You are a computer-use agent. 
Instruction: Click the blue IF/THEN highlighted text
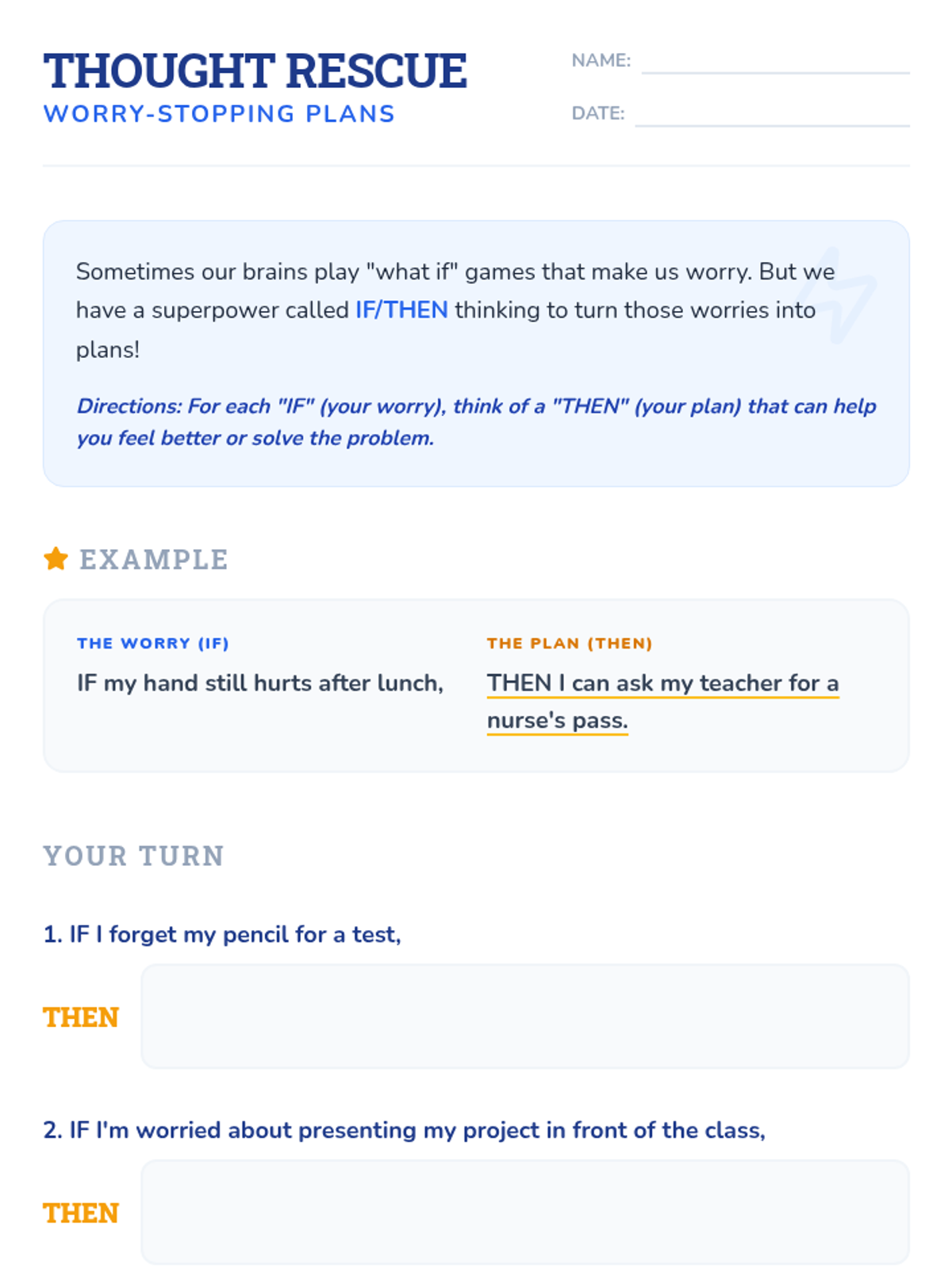(401, 310)
